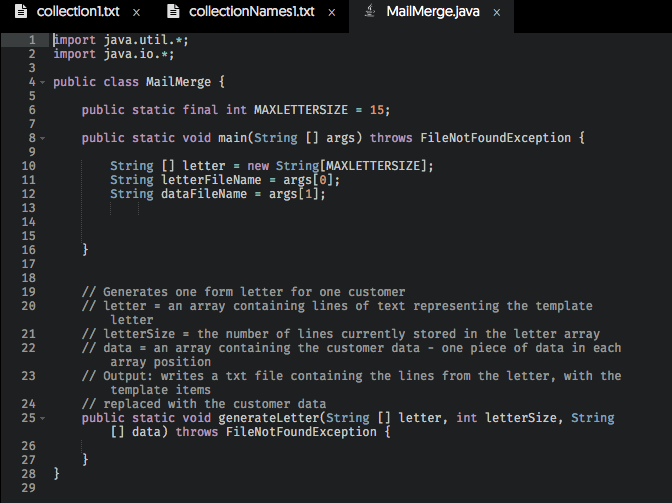Click line number 1 in the gutter
The height and width of the screenshot is (503, 672).
click(32, 40)
